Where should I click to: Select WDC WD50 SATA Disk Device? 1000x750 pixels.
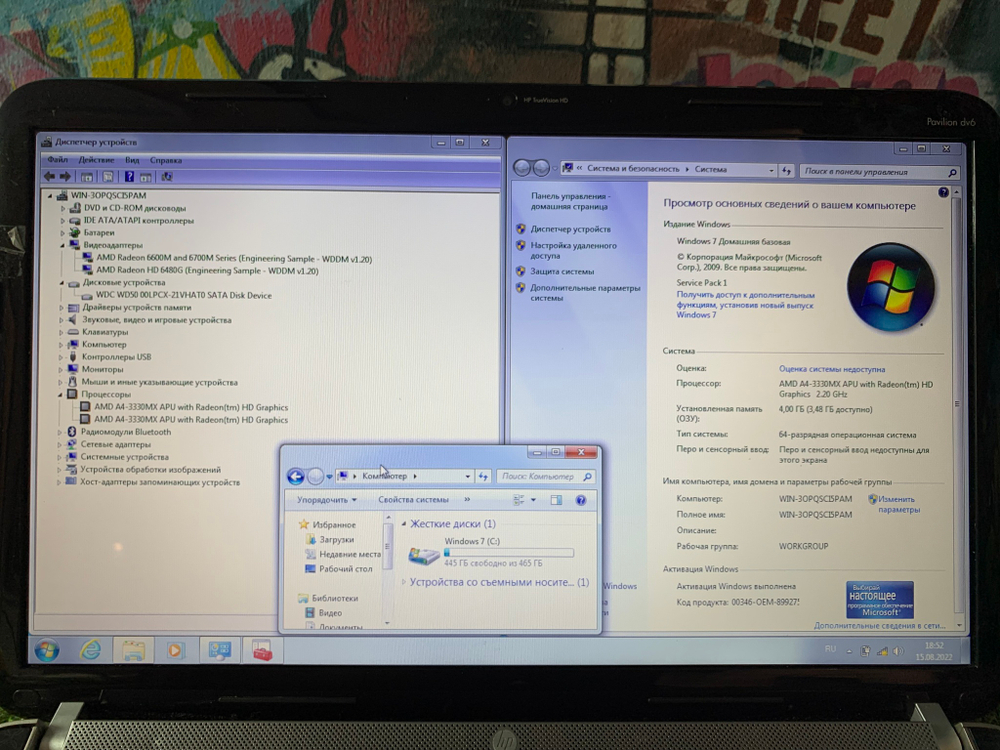[183, 295]
